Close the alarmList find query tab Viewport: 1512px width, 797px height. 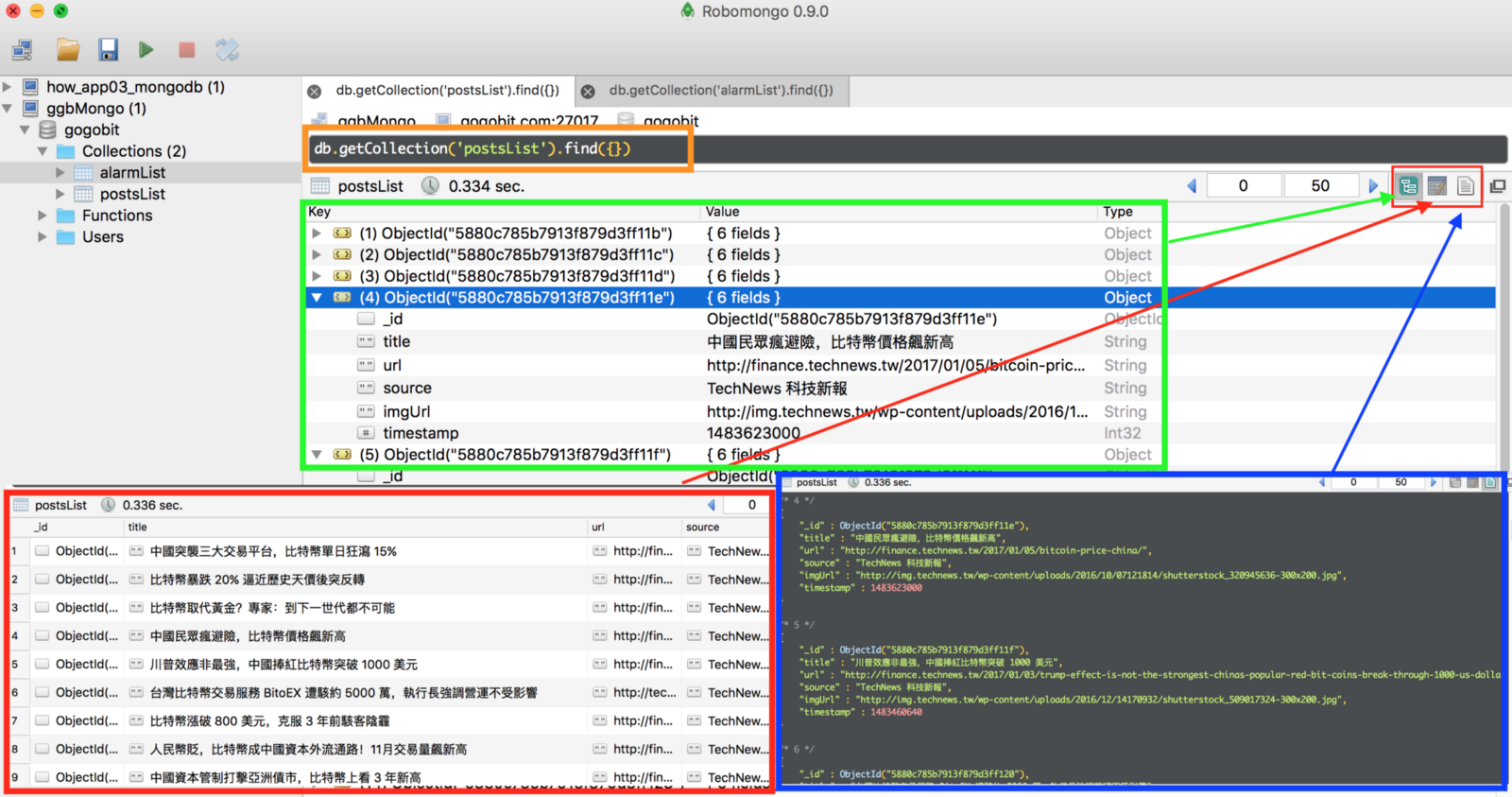588,92
